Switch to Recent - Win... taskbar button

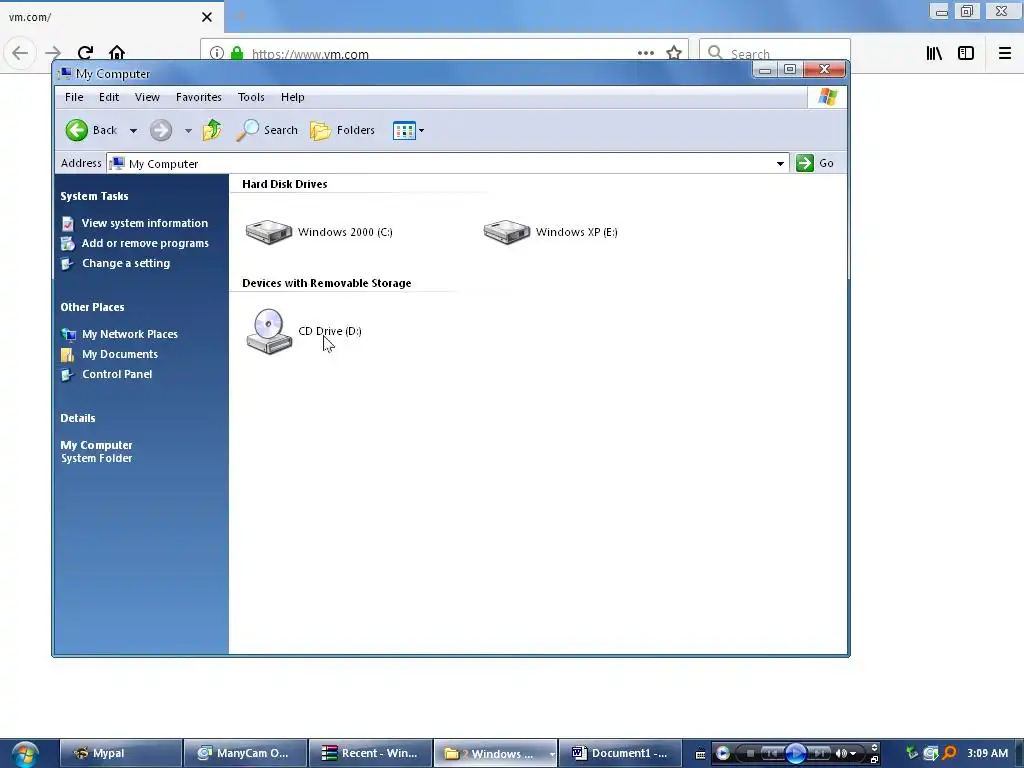pos(370,753)
